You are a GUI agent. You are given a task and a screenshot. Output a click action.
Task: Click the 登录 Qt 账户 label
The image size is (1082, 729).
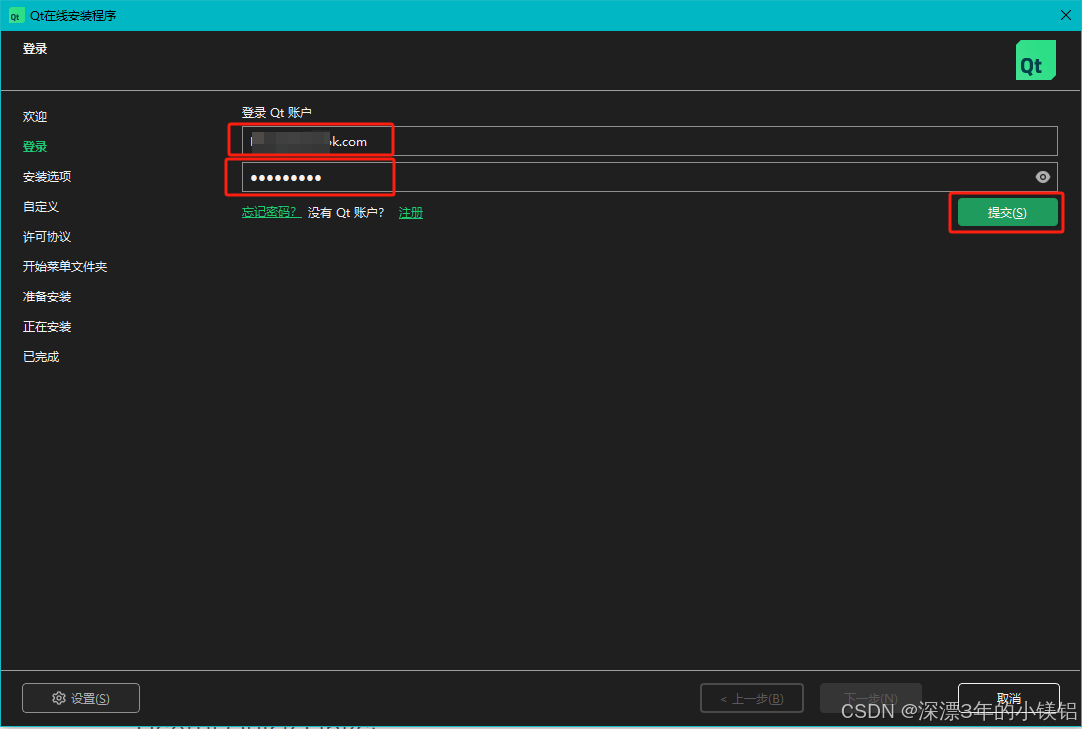coord(277,113)
